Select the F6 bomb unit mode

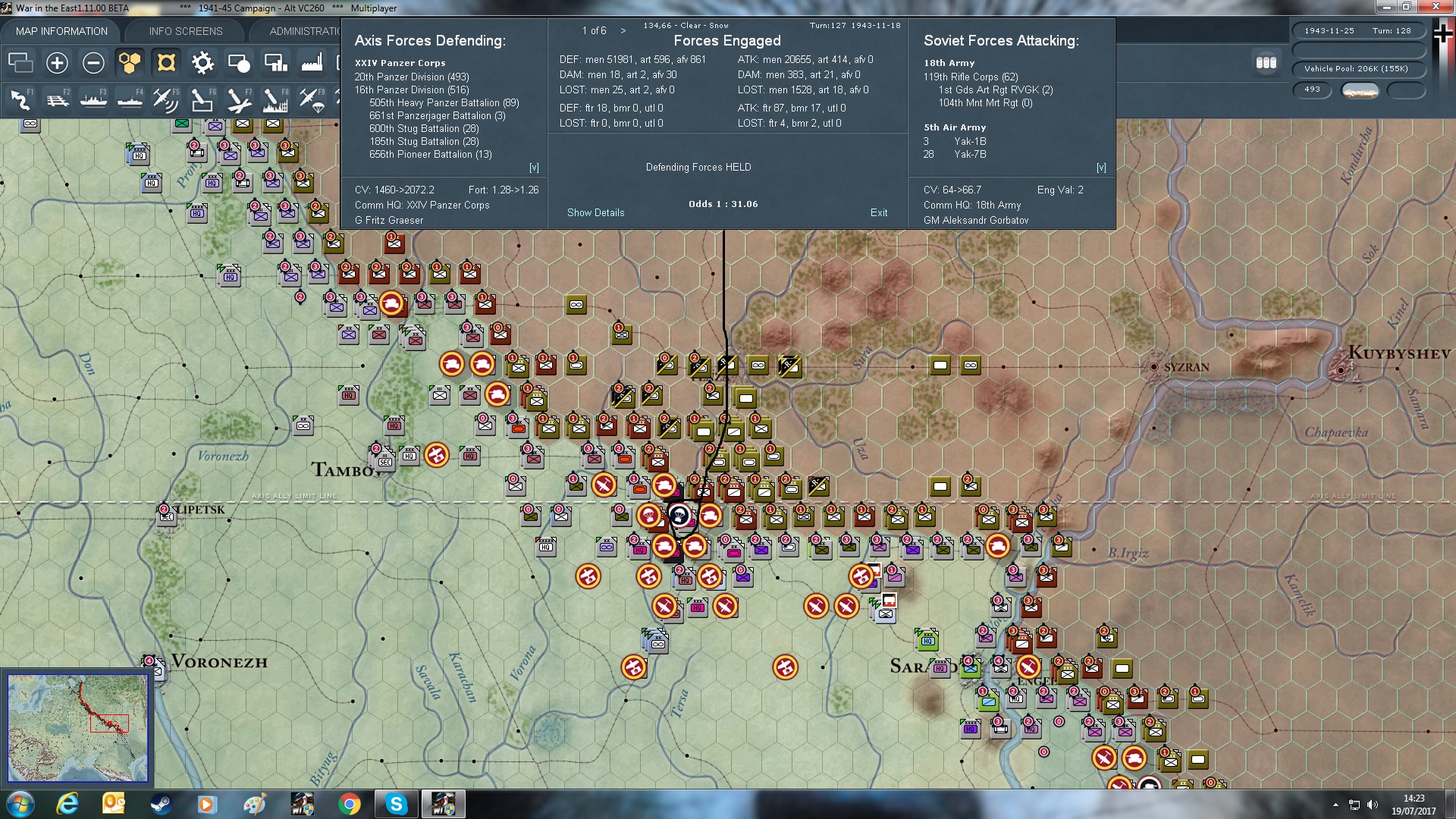[202, 100]
